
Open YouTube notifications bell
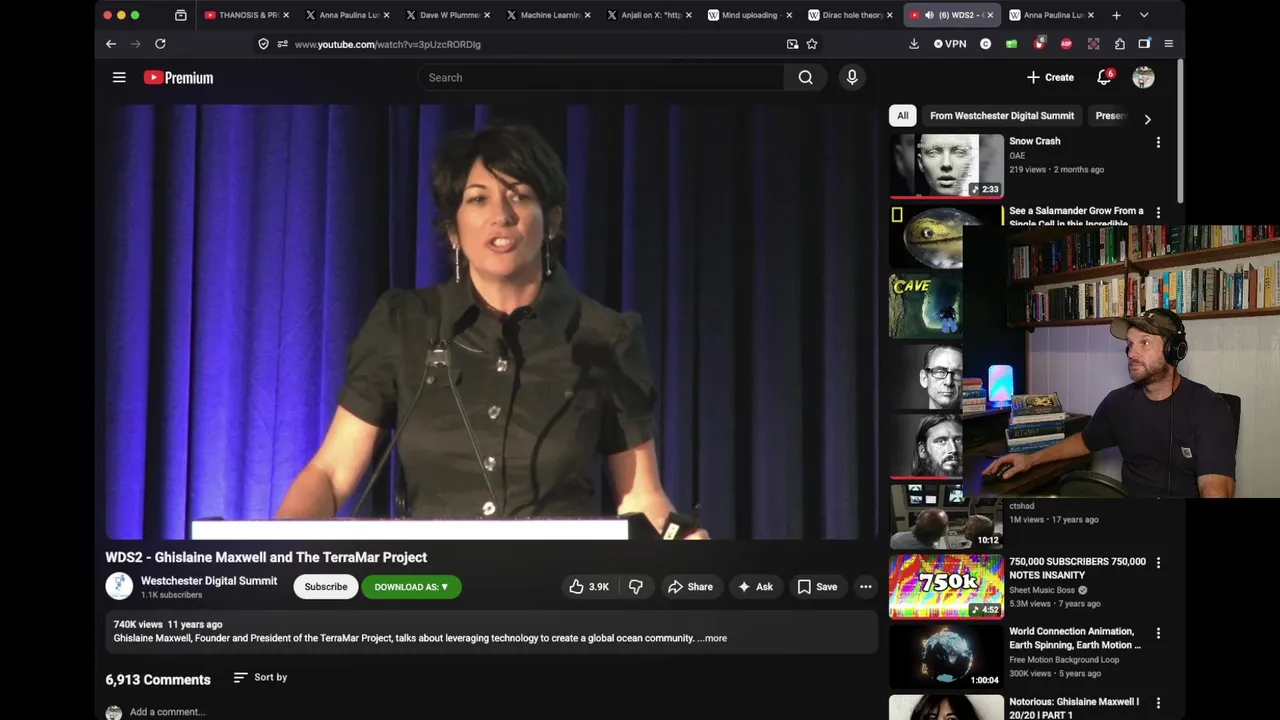click(x=1104, y=77)
